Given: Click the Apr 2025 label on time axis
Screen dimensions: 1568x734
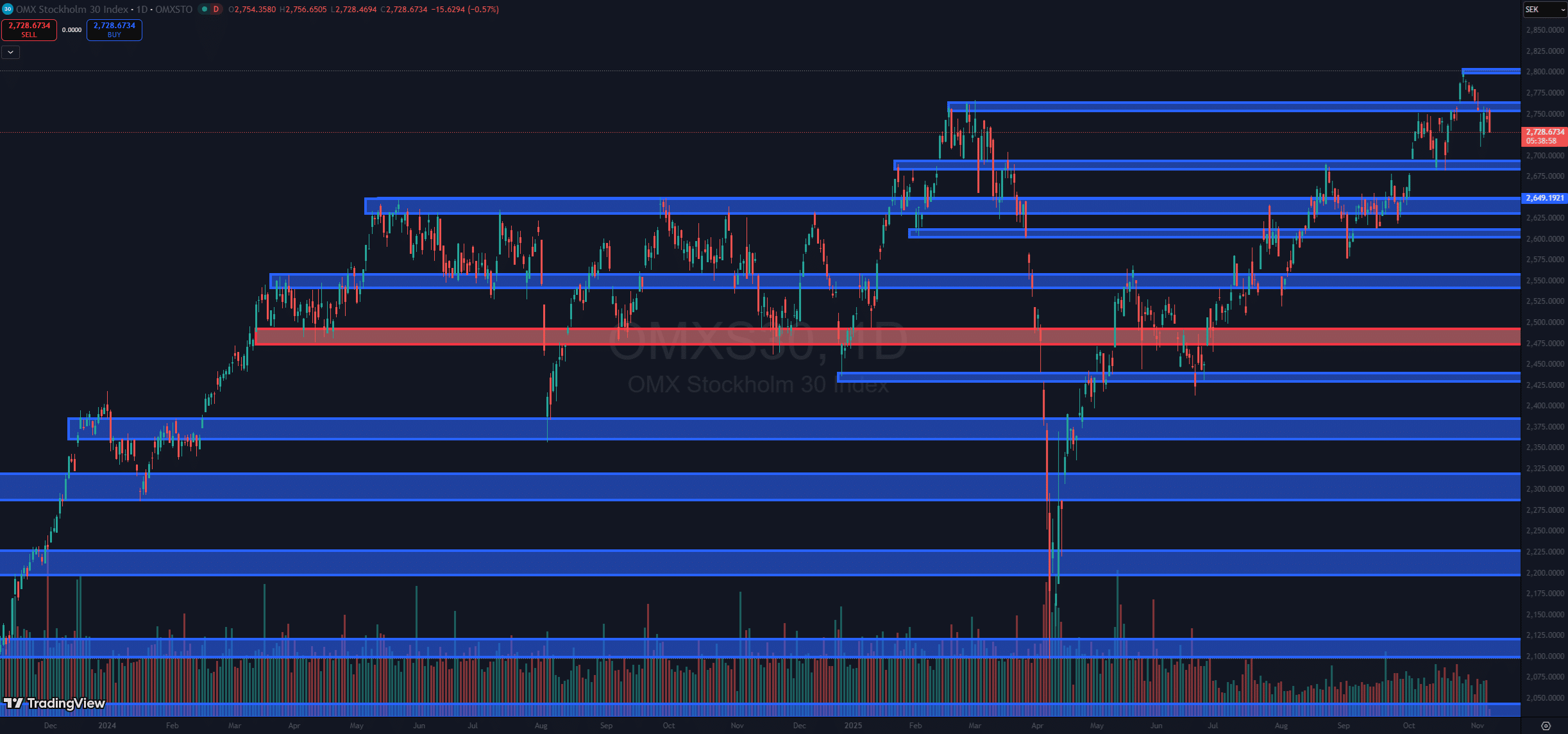Looking at the screenshot, I should [1037, 726].
